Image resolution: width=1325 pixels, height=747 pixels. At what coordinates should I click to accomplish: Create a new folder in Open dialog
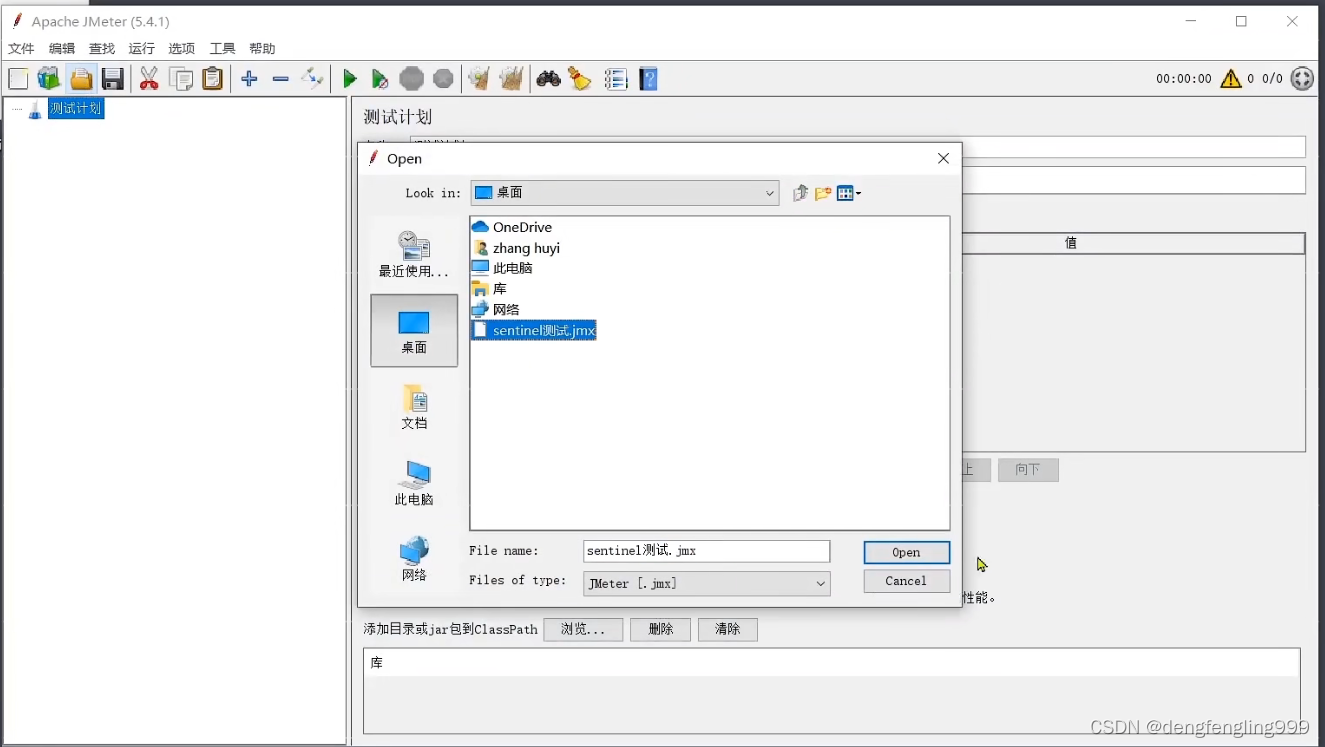click(x=823, y=193)
